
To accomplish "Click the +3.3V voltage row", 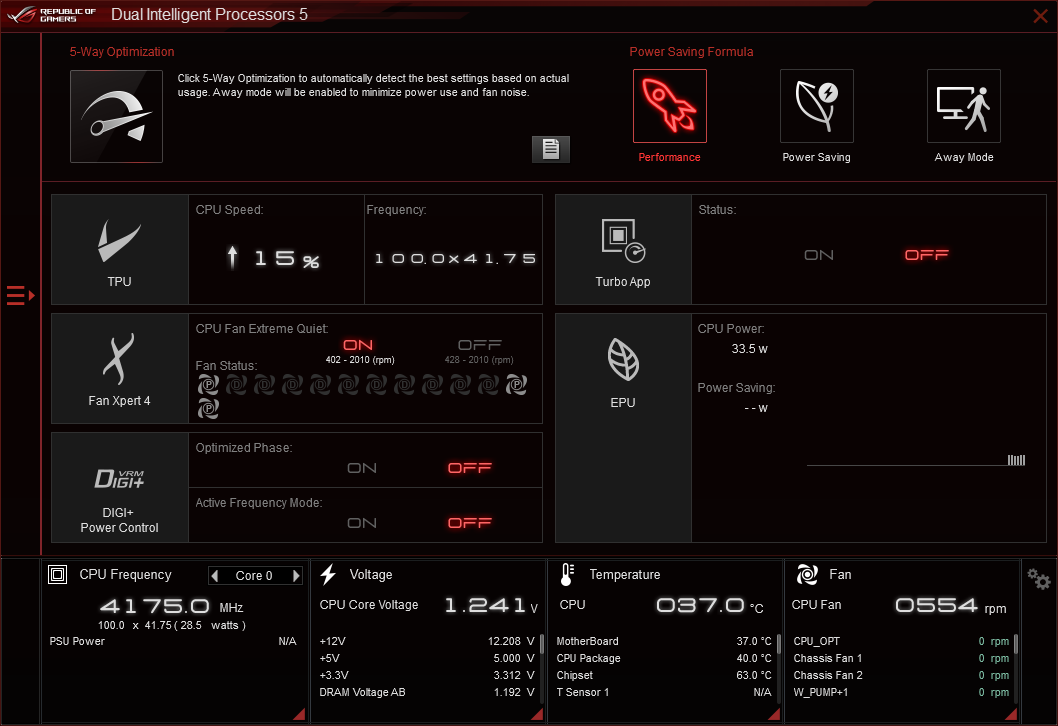I will [x=426, y=675].
